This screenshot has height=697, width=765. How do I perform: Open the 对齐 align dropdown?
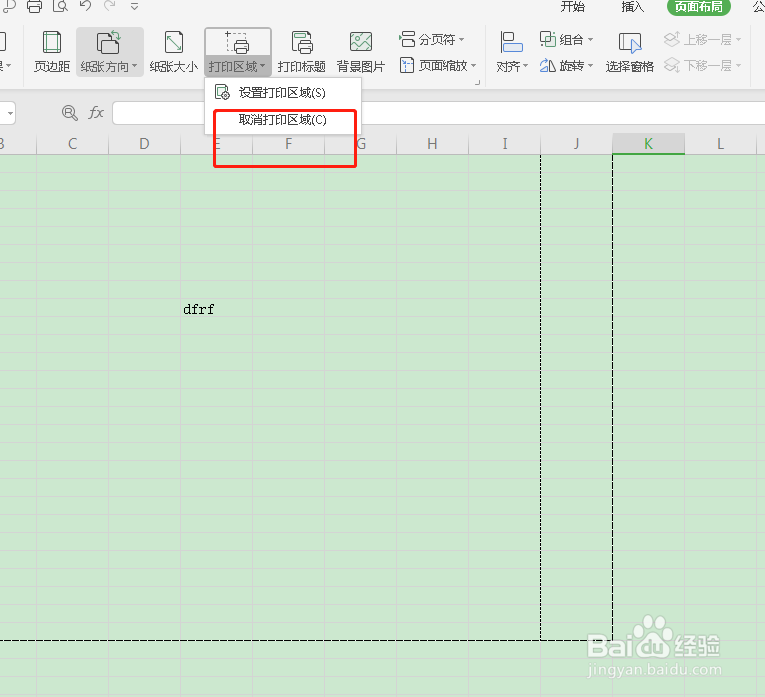pos(512,52)
